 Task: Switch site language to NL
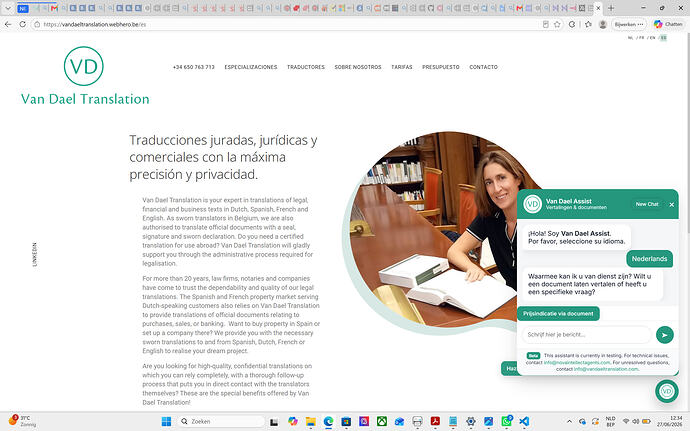click(x=630, y=38)
